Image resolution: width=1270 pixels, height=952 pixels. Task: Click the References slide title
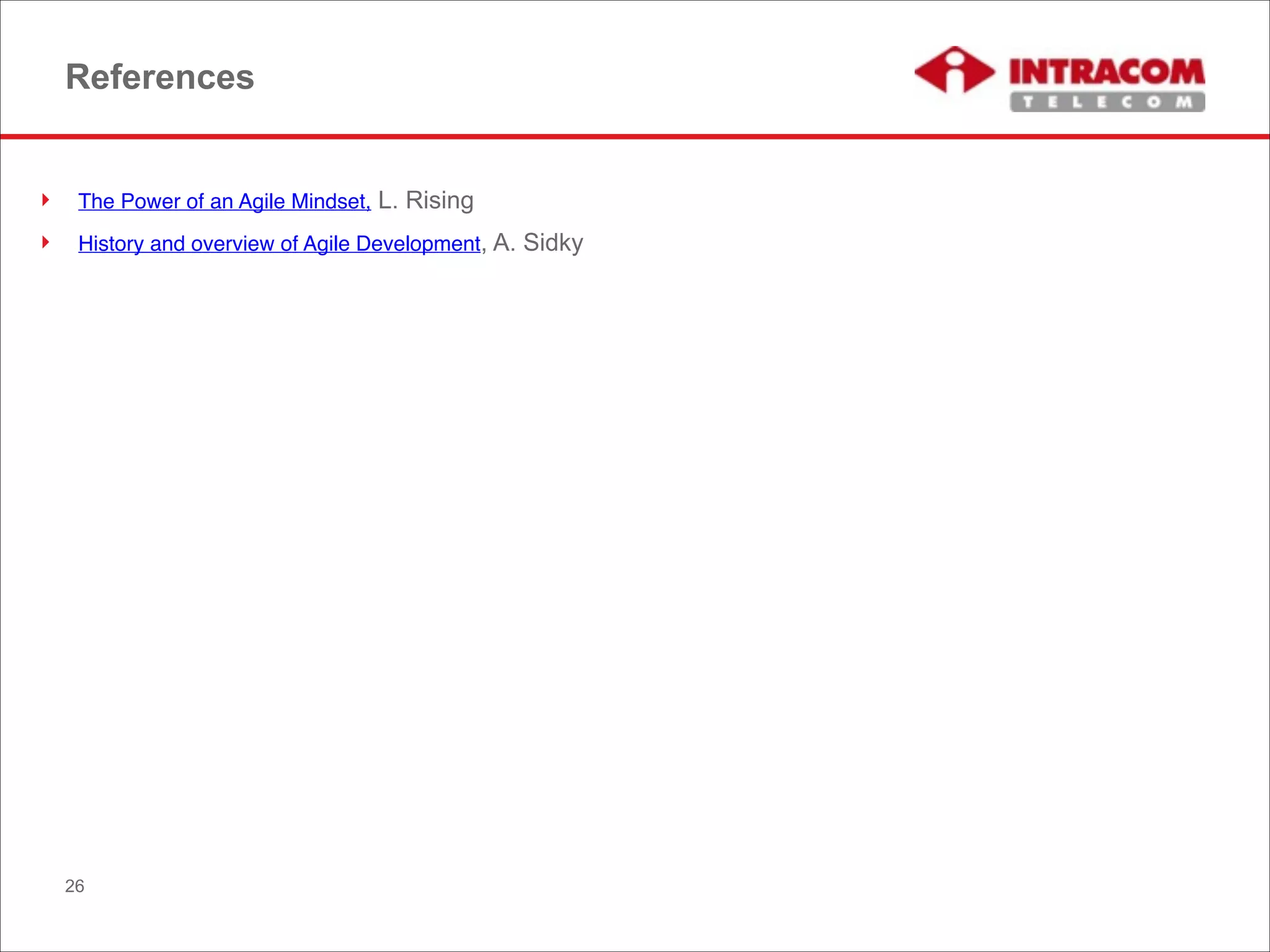click(x=160, y=77)
